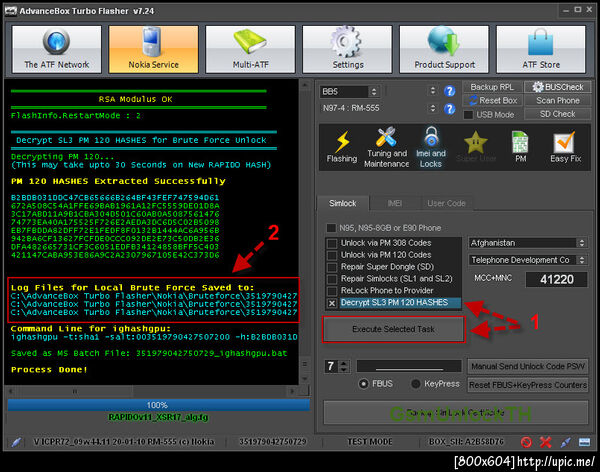Image resolution: width=600 pixels, height=472 pixels.
Task: Open the Multi-ATF section
Action: click(250, 49)
